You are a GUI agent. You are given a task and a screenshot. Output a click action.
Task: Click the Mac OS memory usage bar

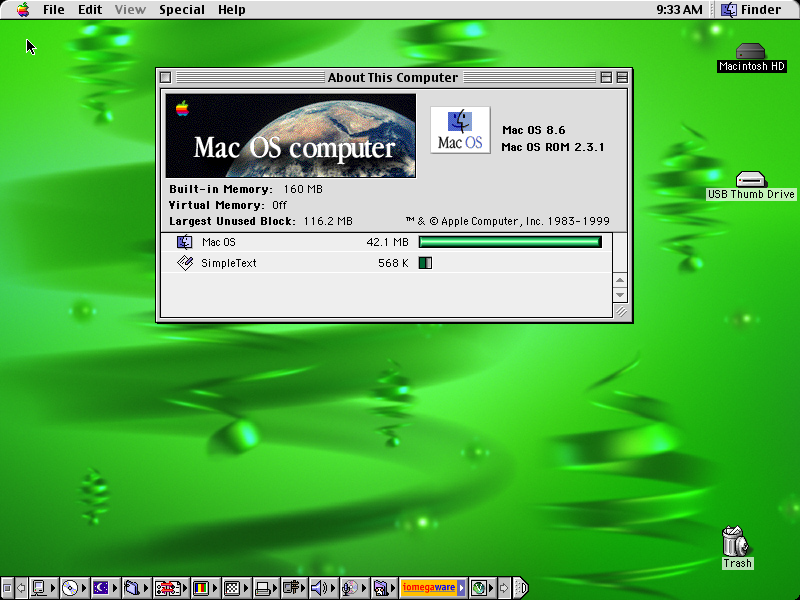(x=510, y=242)
